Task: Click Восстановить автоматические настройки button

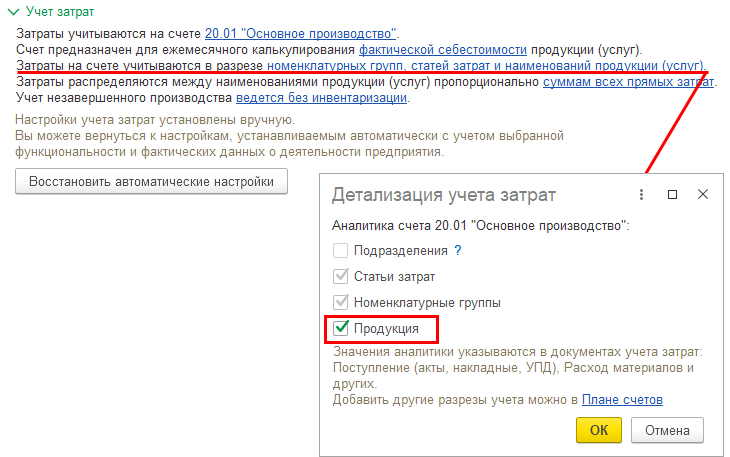Action: click(151, 181)
